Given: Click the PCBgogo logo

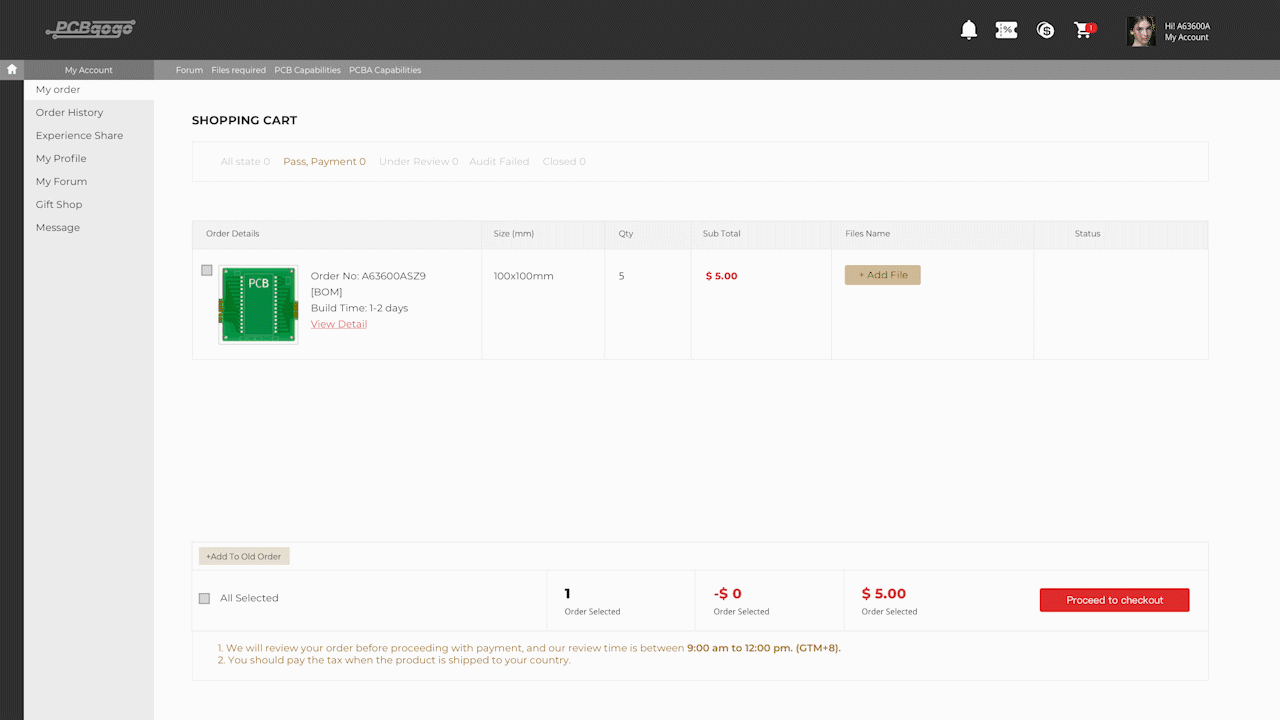Looking at the screenshot, I should click(x=90, y=29).
